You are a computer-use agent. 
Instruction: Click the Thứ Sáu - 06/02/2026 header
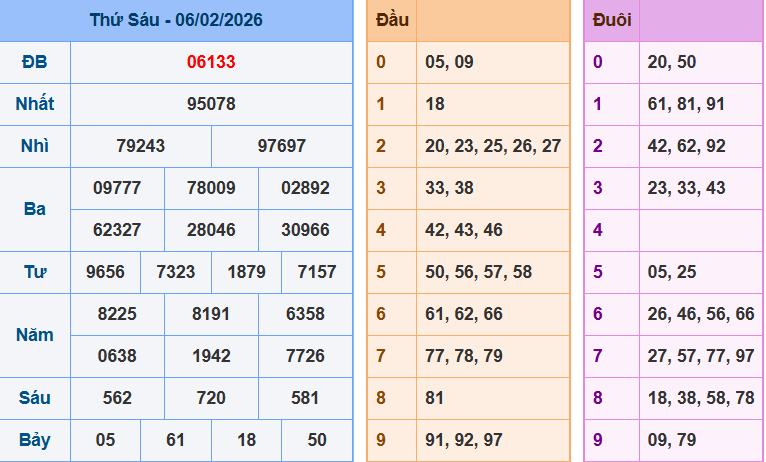coord(176,20)
